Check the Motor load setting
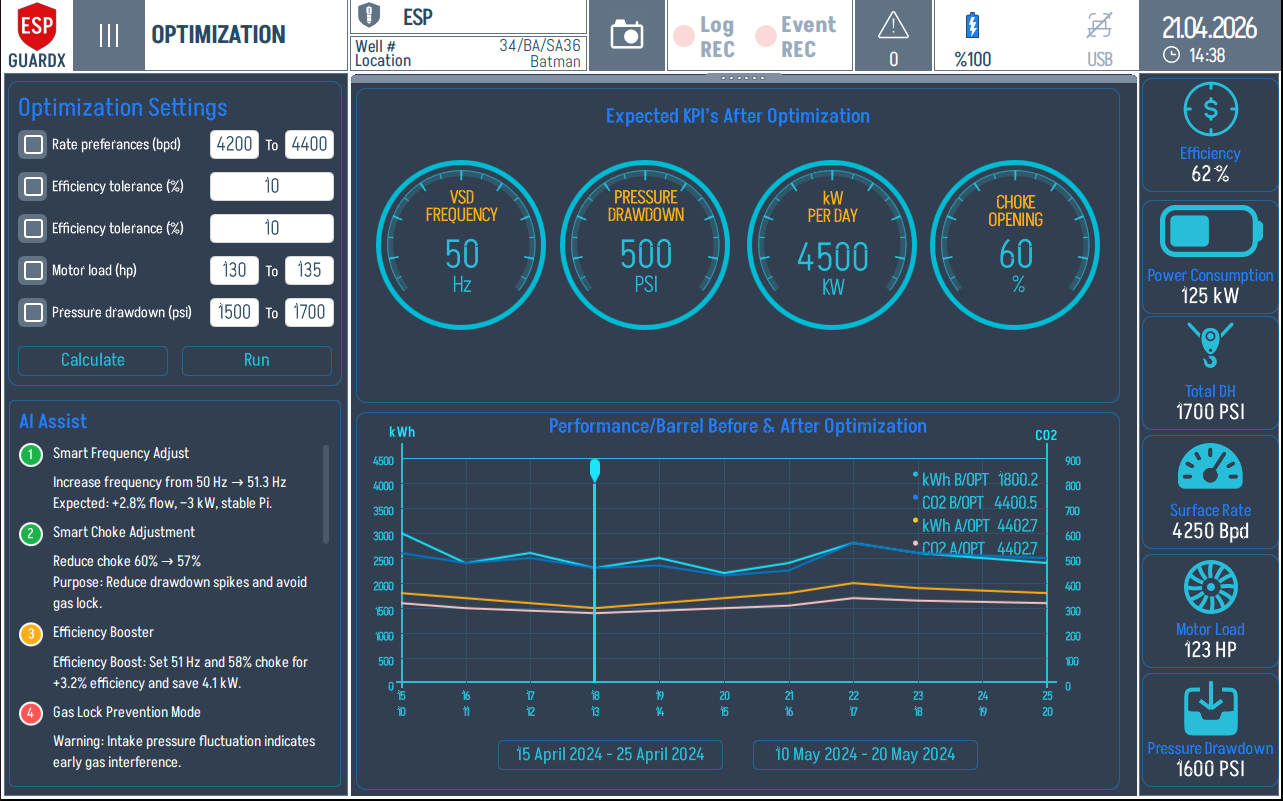The image size is (1283, 801). (x=33, y=270)
